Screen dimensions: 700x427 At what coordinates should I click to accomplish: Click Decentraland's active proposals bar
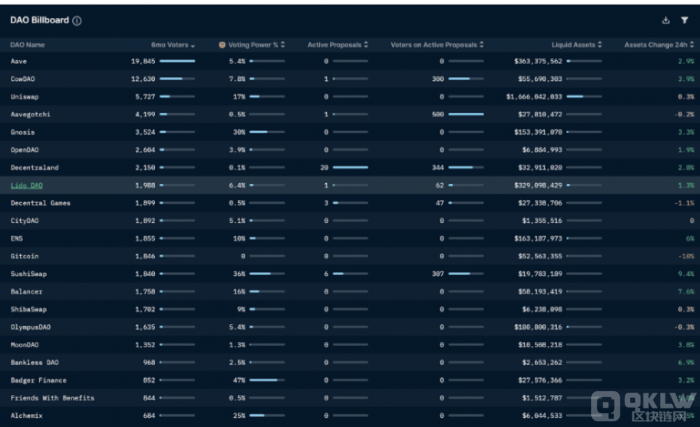(350, 167)
